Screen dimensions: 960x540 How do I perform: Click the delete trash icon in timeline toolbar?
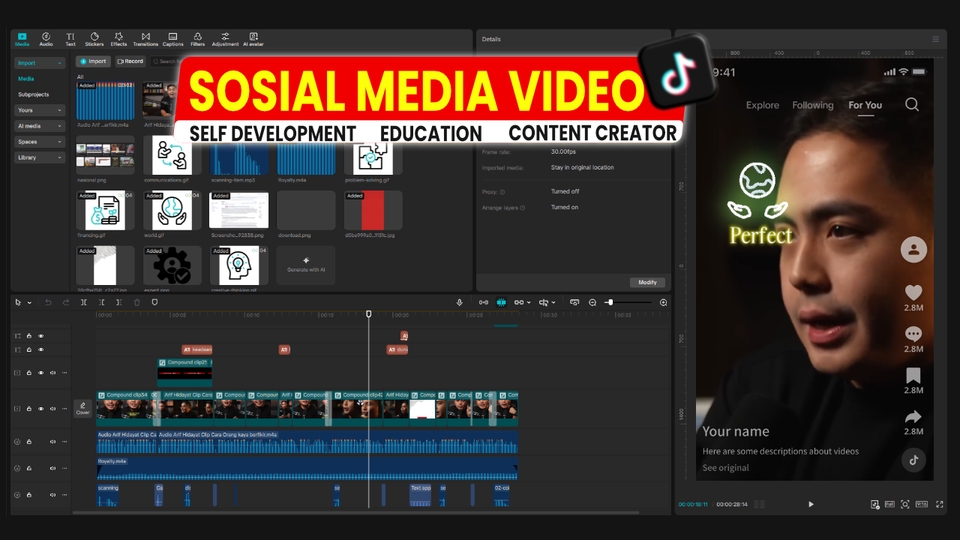137,302
